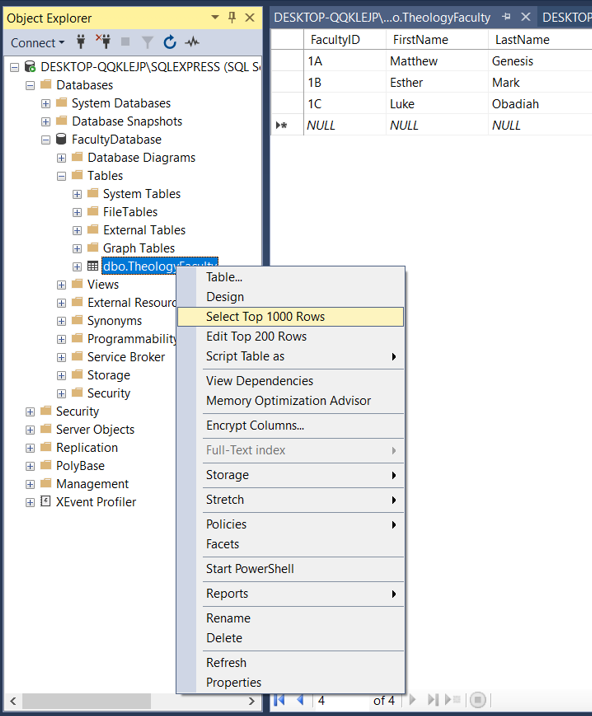Open the Policies submenu
592x716 pixels.
tap(291, 524)
